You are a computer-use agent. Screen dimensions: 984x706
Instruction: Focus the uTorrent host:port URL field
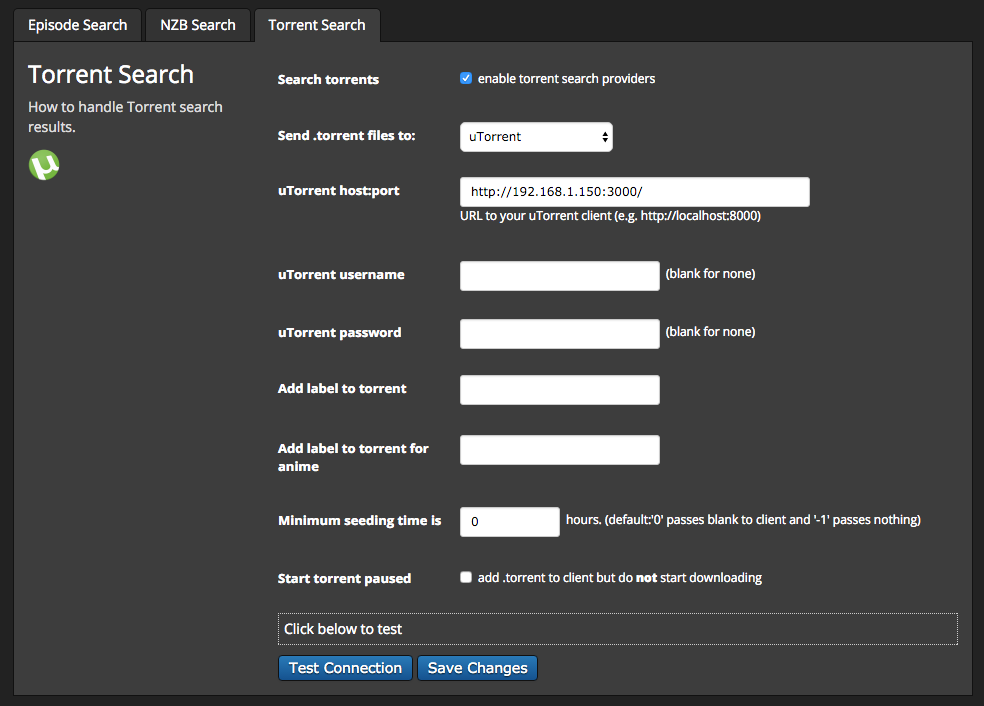634,192
